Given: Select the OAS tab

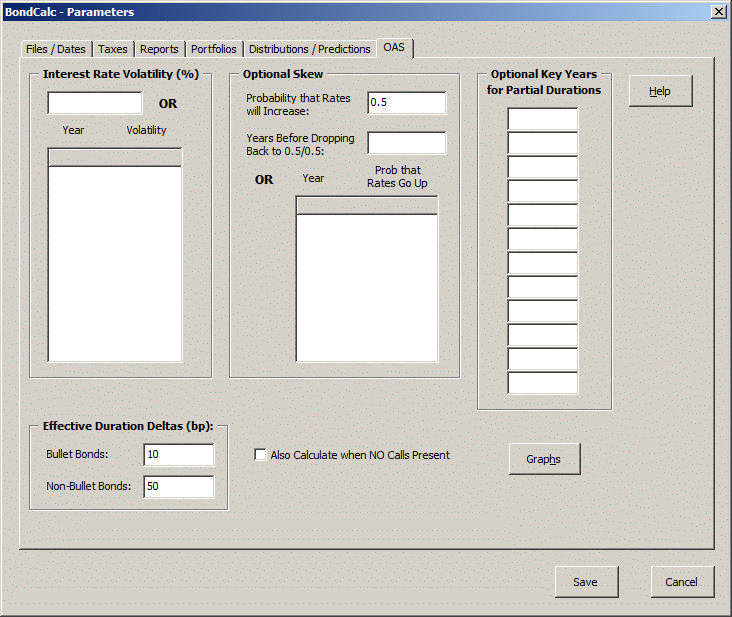Looking at the screenshot, I should 394,48.
